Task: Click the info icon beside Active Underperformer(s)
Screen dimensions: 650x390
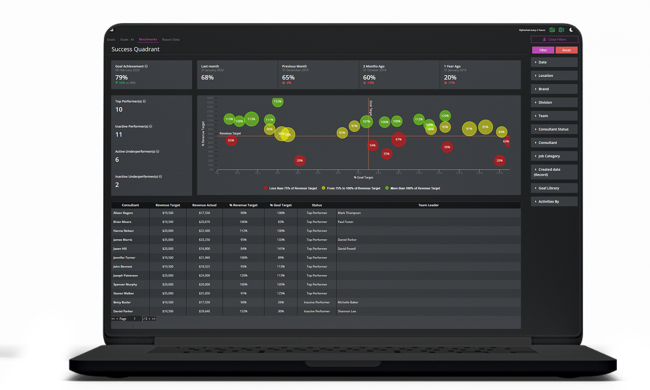Action: coord(158,151)
